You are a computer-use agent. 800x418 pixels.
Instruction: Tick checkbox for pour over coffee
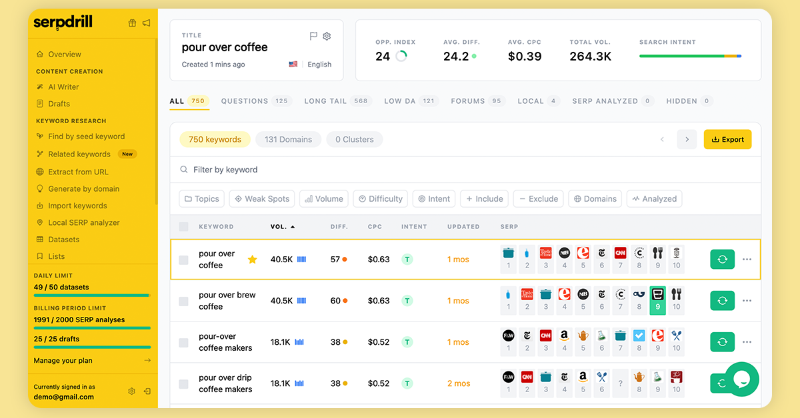tap(184, 260)
